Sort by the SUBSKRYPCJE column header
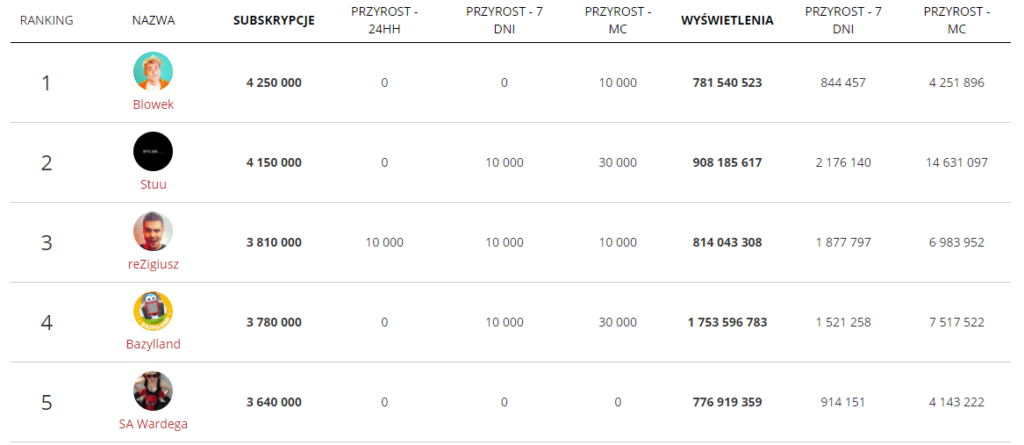1024x445 pixels. pos(273,20)
